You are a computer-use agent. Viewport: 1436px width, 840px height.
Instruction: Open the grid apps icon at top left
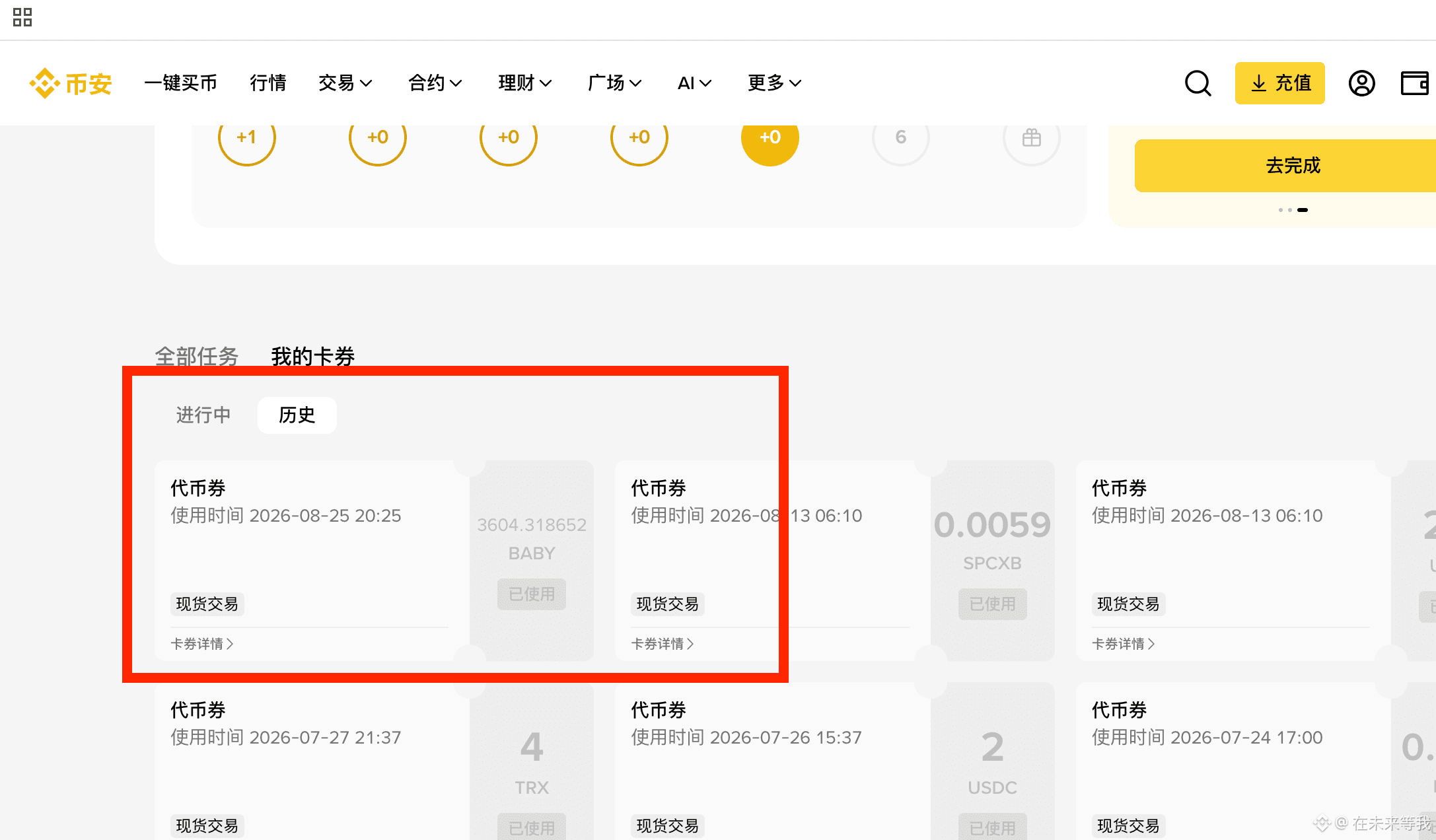(x=22, y=17)
